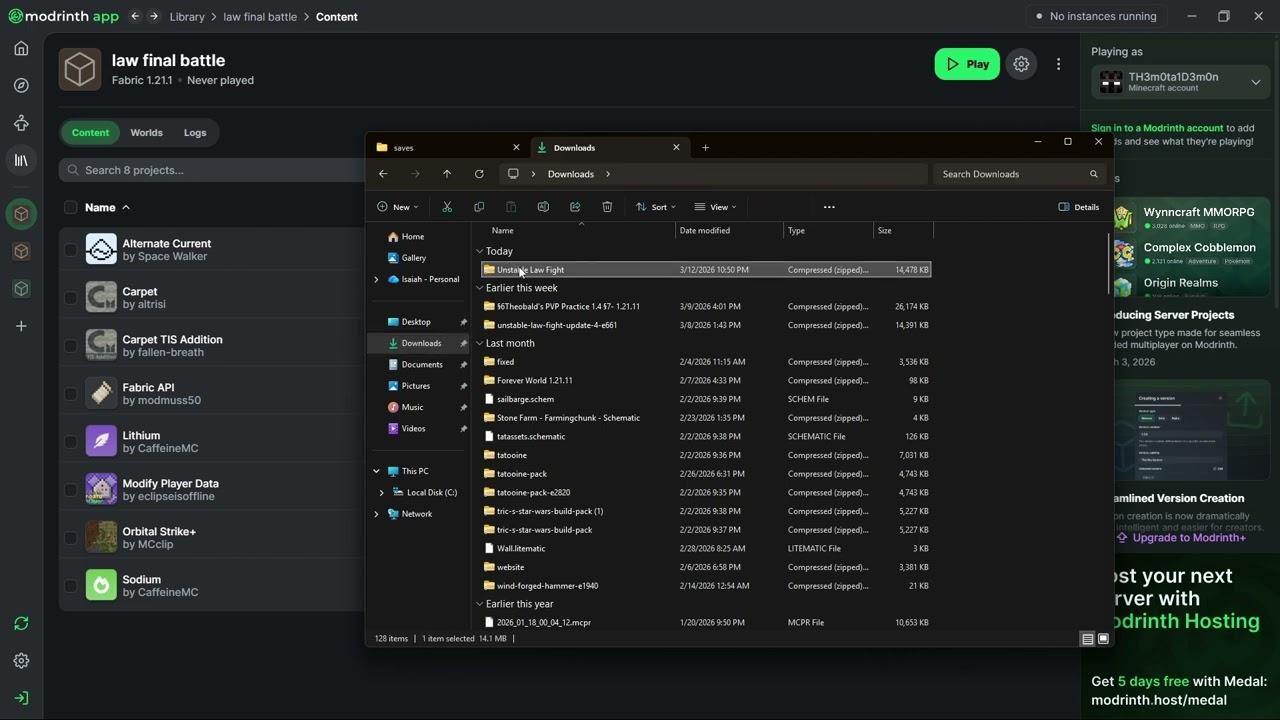Open See more options in File Explorer toolbar
Image resolution: width=1280 pixels, height=720 pixels.
tap(829, 207)
